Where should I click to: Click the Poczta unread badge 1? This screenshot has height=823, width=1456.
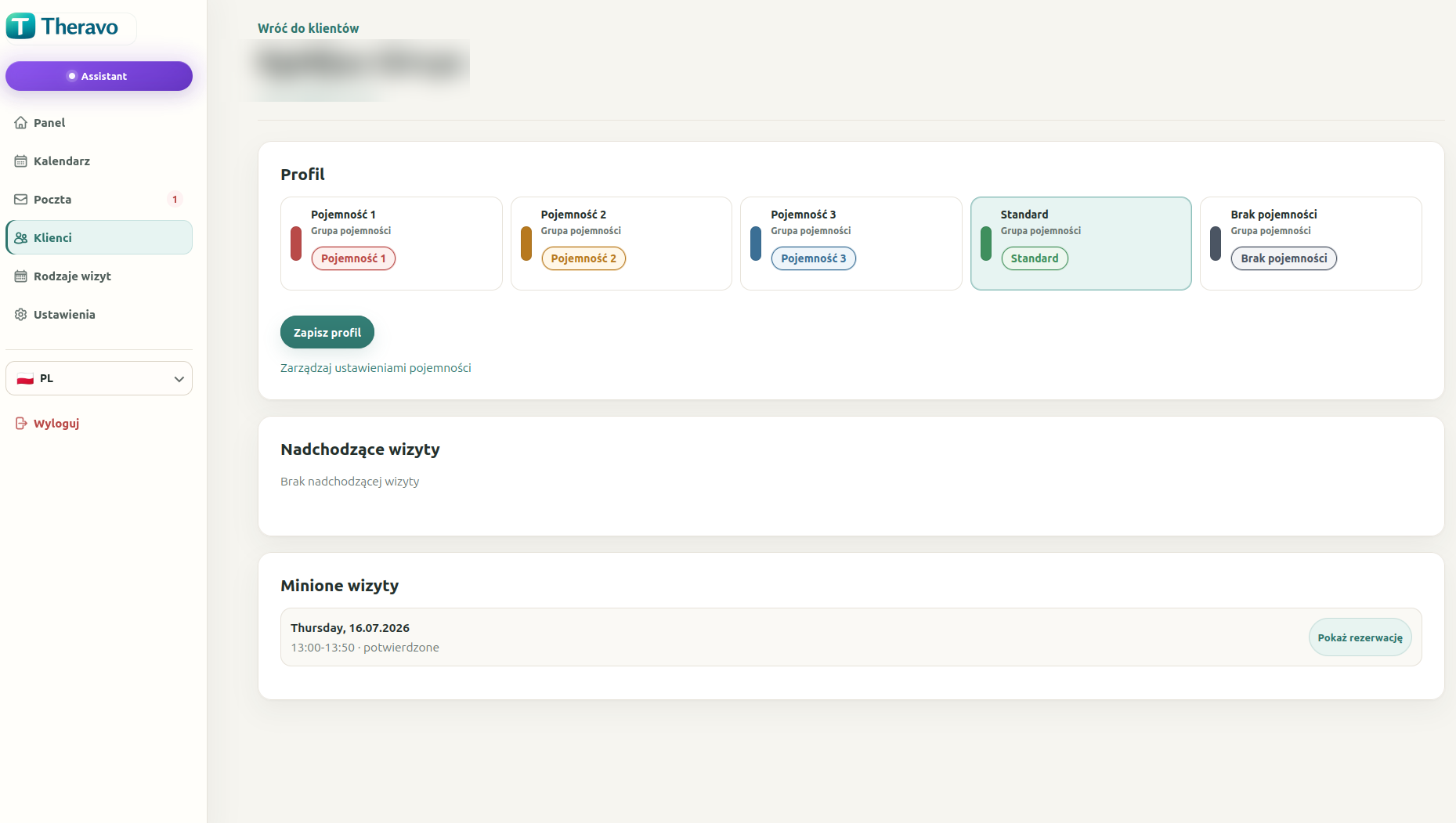tap(175, 200)
